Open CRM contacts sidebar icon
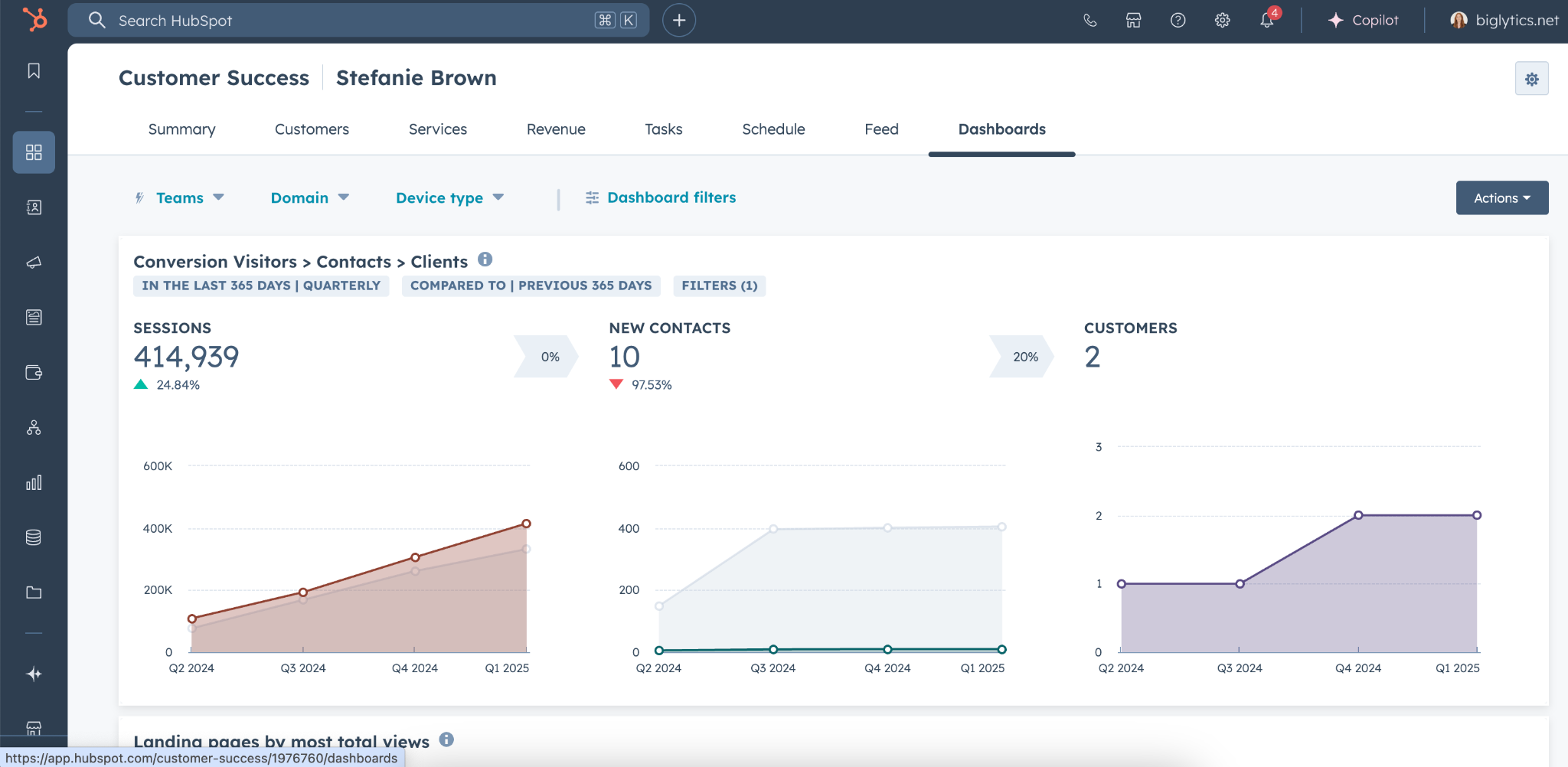Viewport: 1568px width, 767px height. (x=34, y=207)
